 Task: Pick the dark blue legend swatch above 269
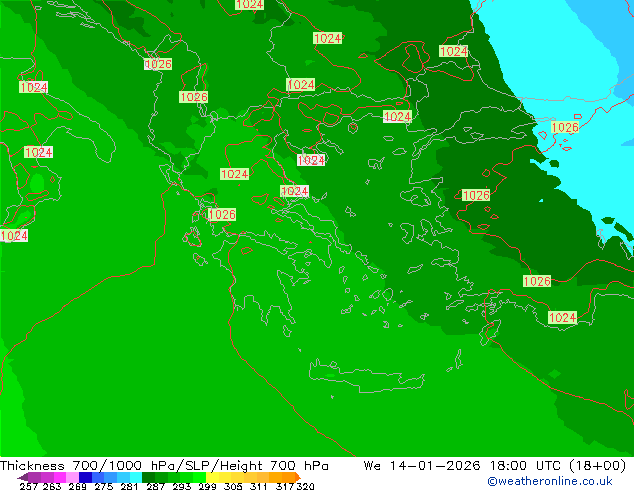point(85,477)
